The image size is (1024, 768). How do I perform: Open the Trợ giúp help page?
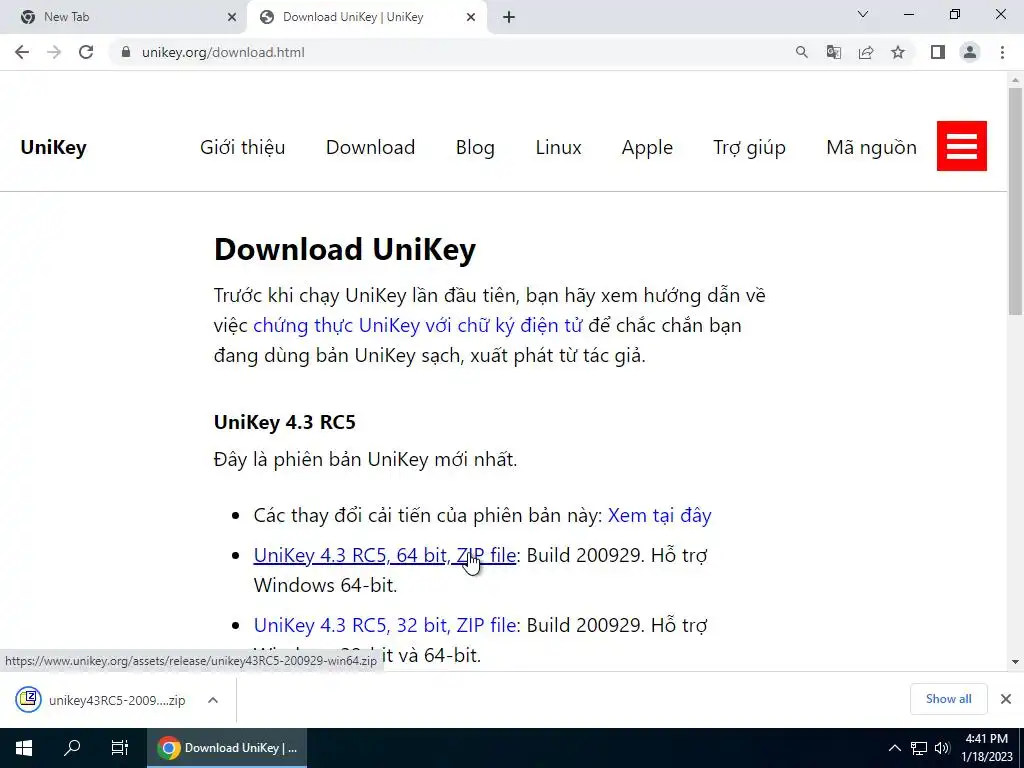coord(749,148)
